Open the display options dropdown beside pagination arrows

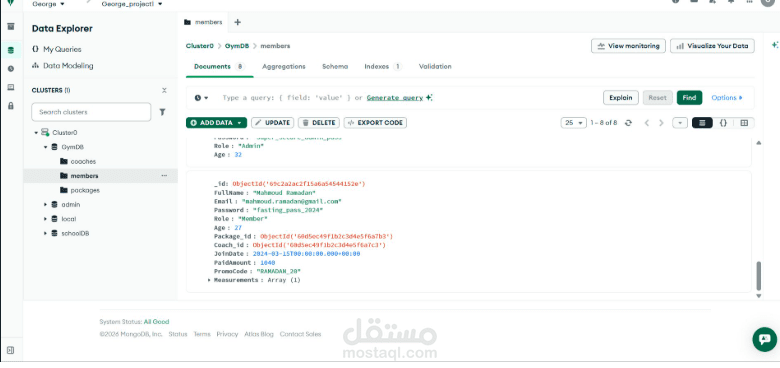(x=680, y=123)
